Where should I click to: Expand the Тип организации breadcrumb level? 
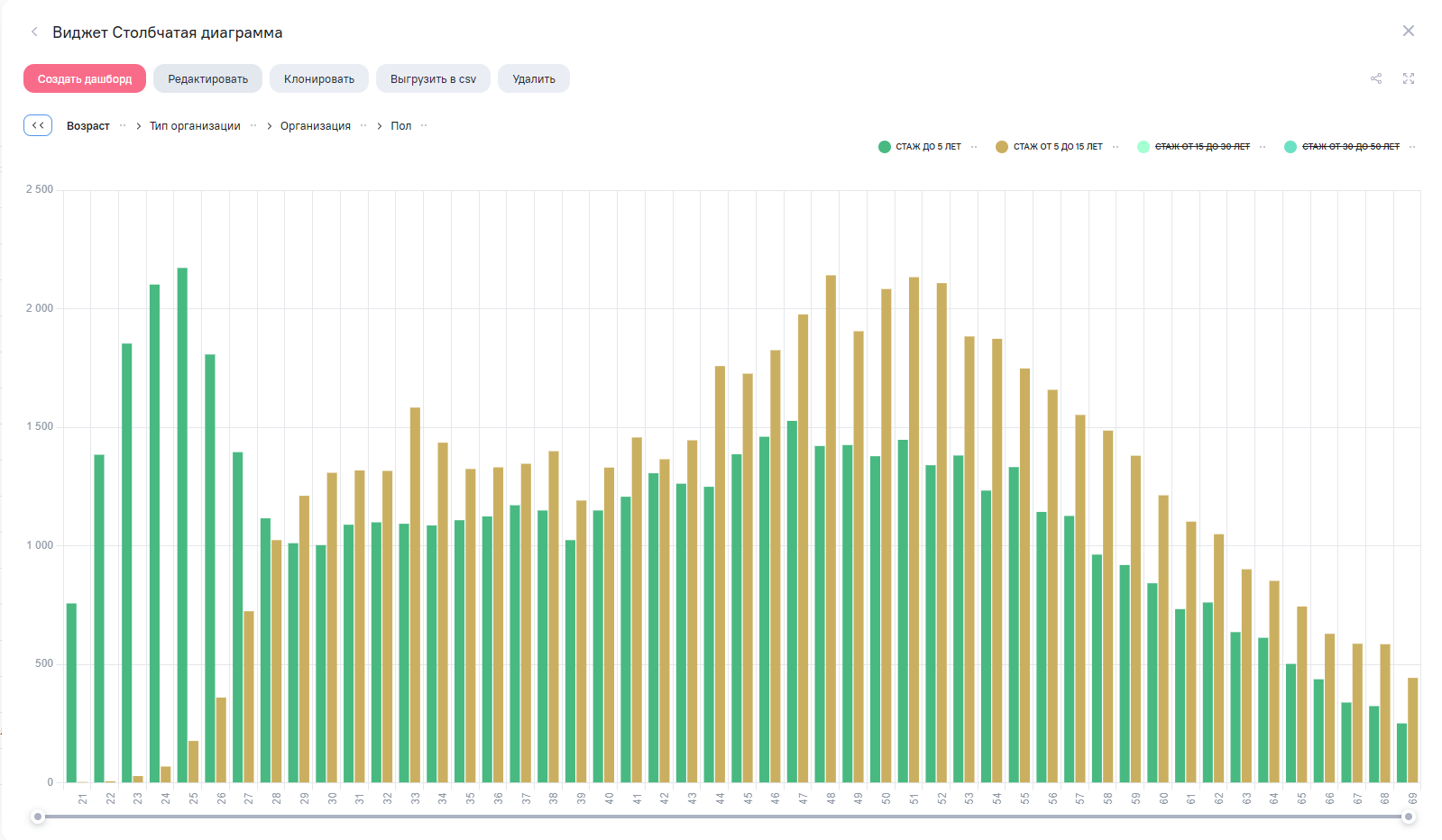[195, 126]
